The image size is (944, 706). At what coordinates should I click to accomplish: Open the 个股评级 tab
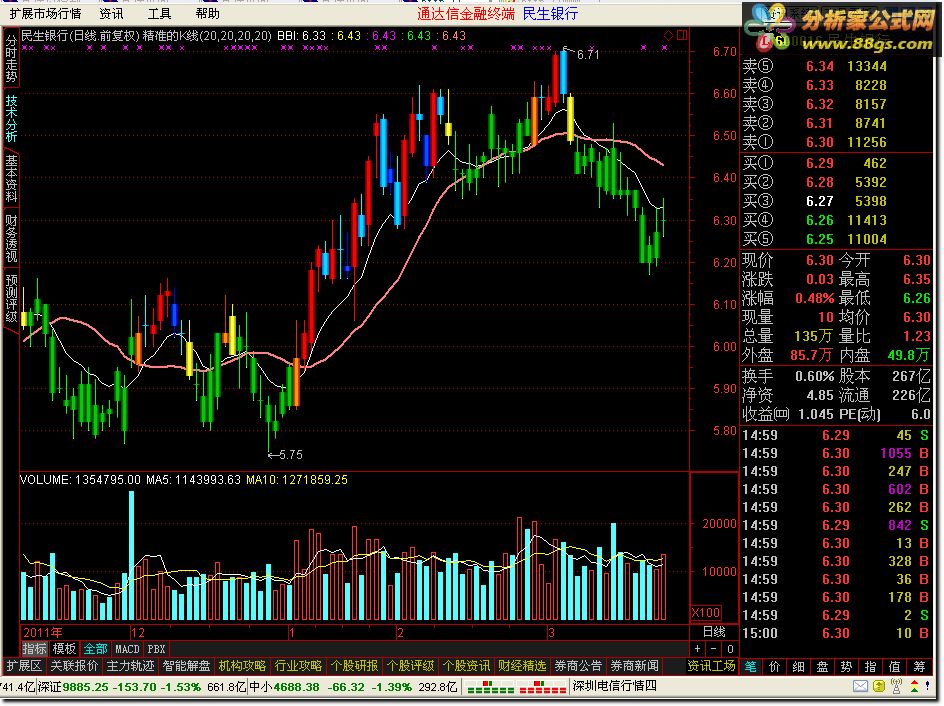(x=410, y=666)
